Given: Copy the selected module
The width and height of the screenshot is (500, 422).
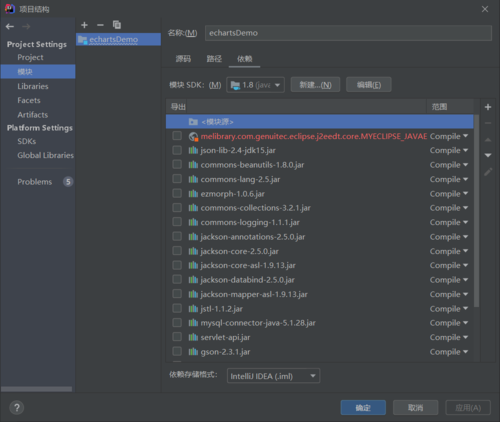Looking at the screenshot, I should pos(117,25).
